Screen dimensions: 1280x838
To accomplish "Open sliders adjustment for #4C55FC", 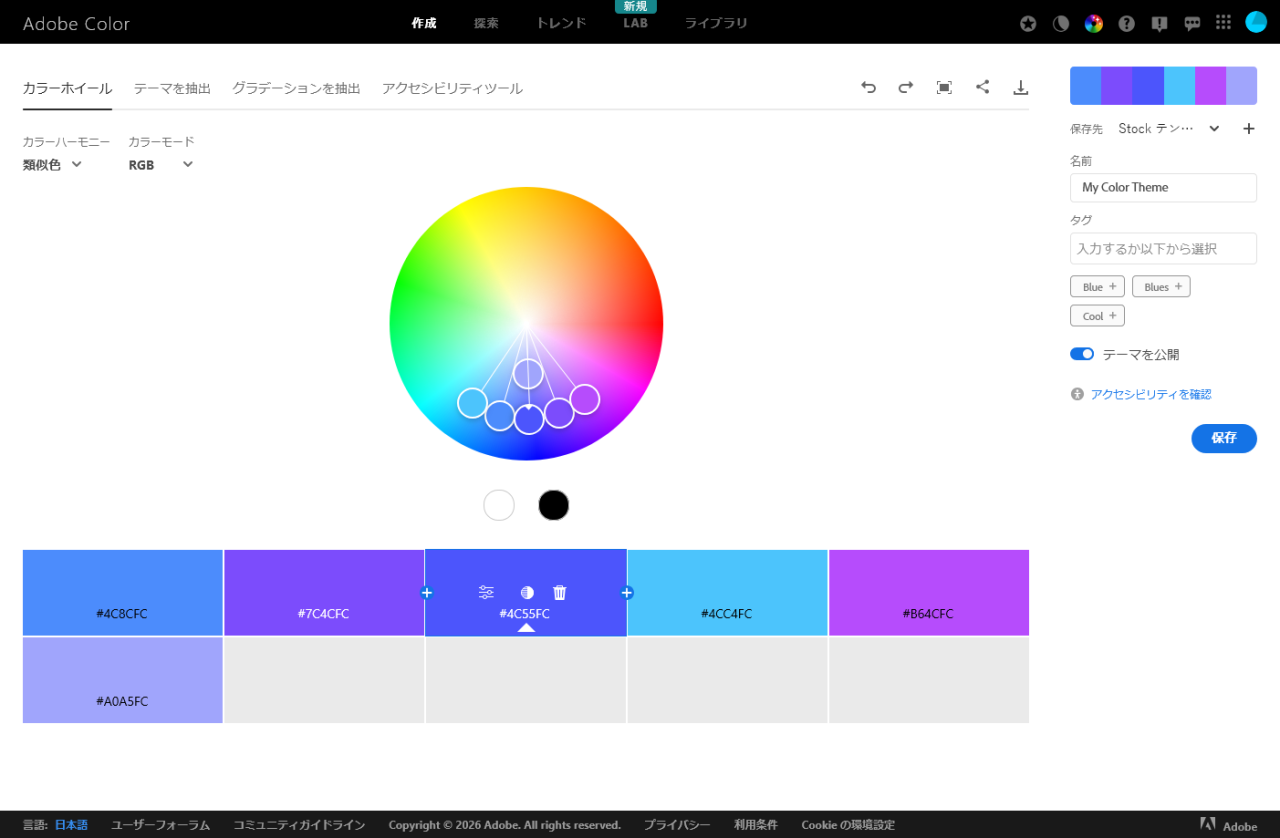I will tap(486, 591).
